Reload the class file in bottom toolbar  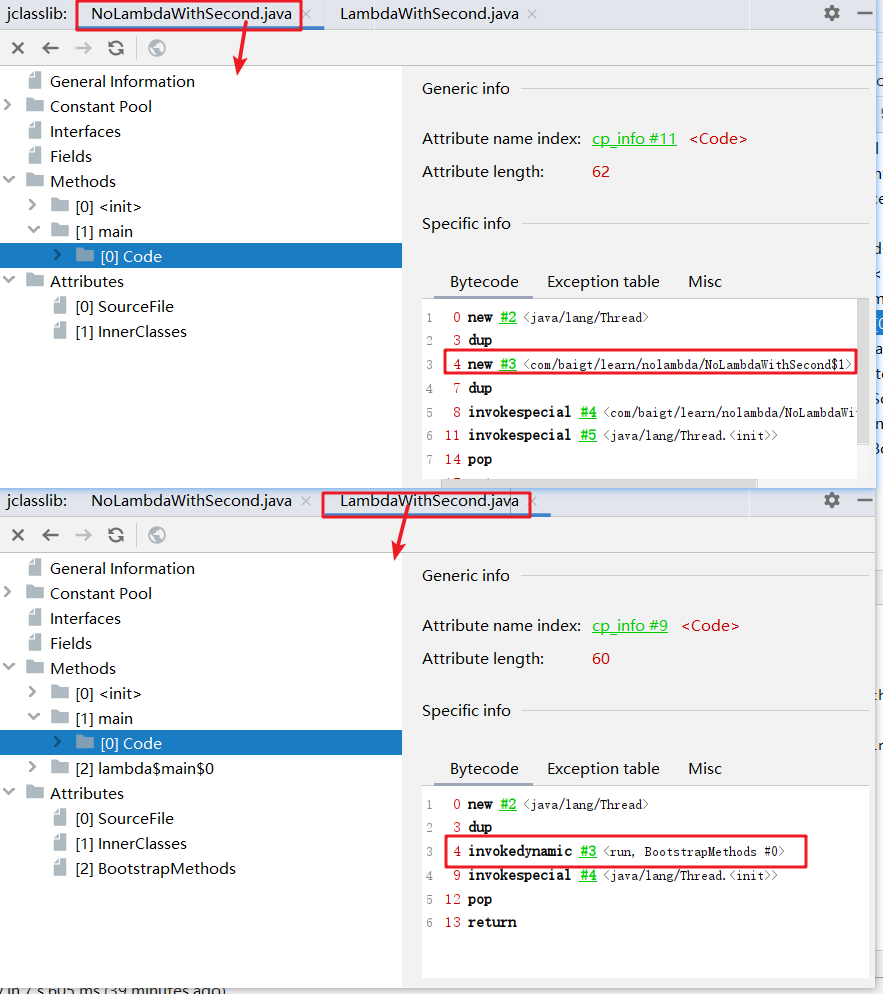pos(116,535)
